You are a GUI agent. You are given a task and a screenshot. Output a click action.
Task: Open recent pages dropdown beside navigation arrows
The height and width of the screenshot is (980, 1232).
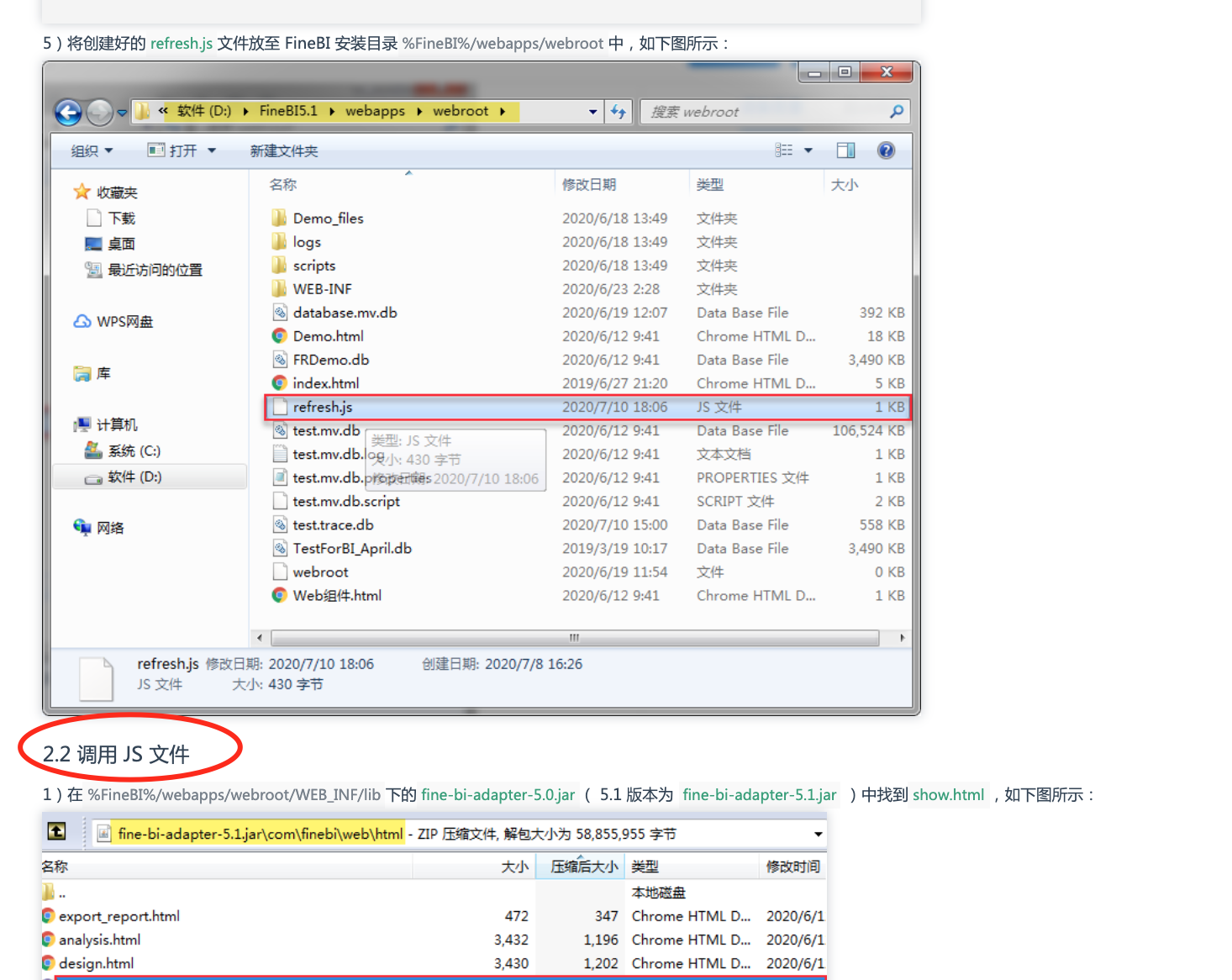pyautogui.click(x=122, y=113)
